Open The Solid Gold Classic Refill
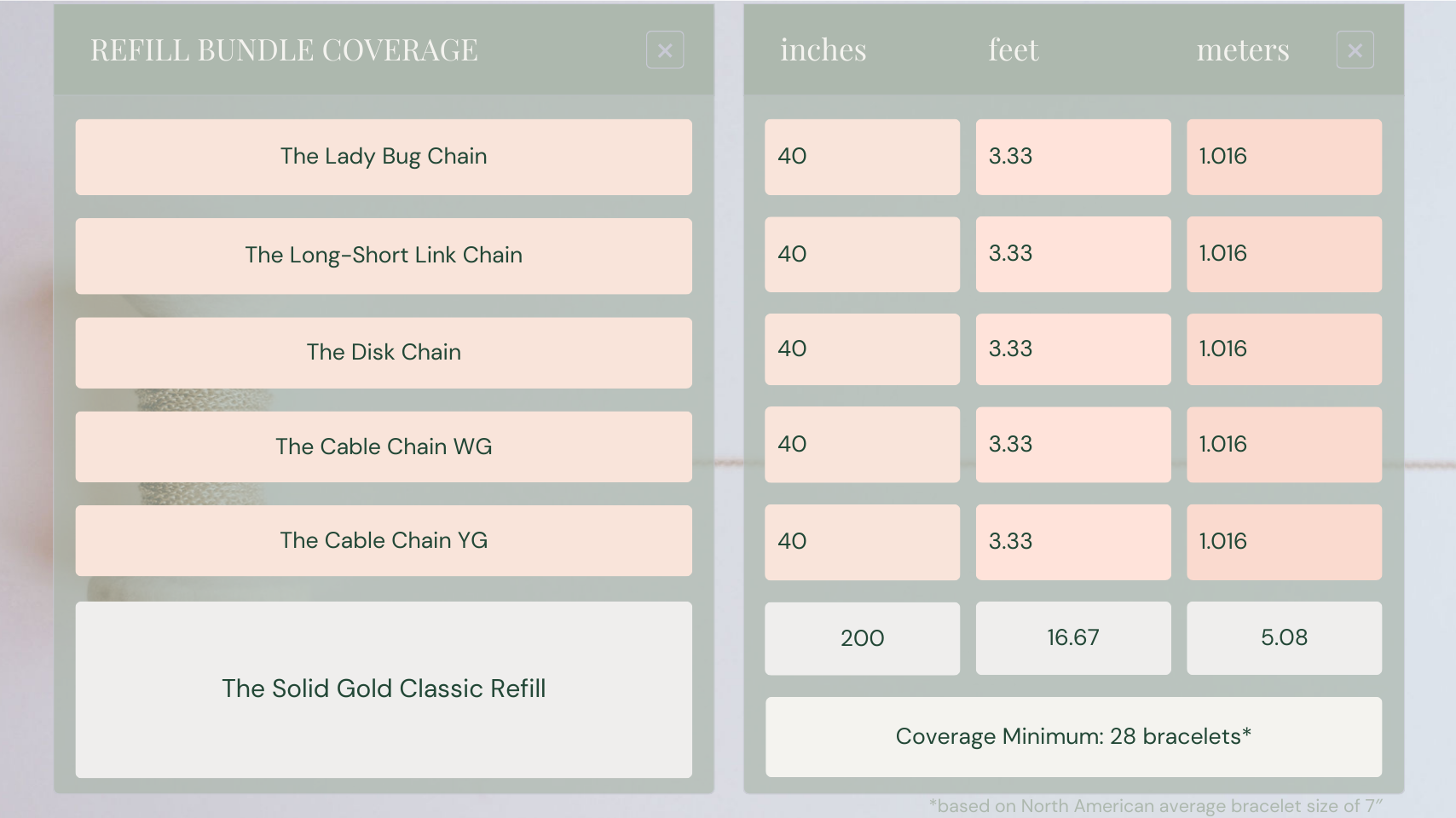Viewport: 1456px width, 818px height. (384, 688)
